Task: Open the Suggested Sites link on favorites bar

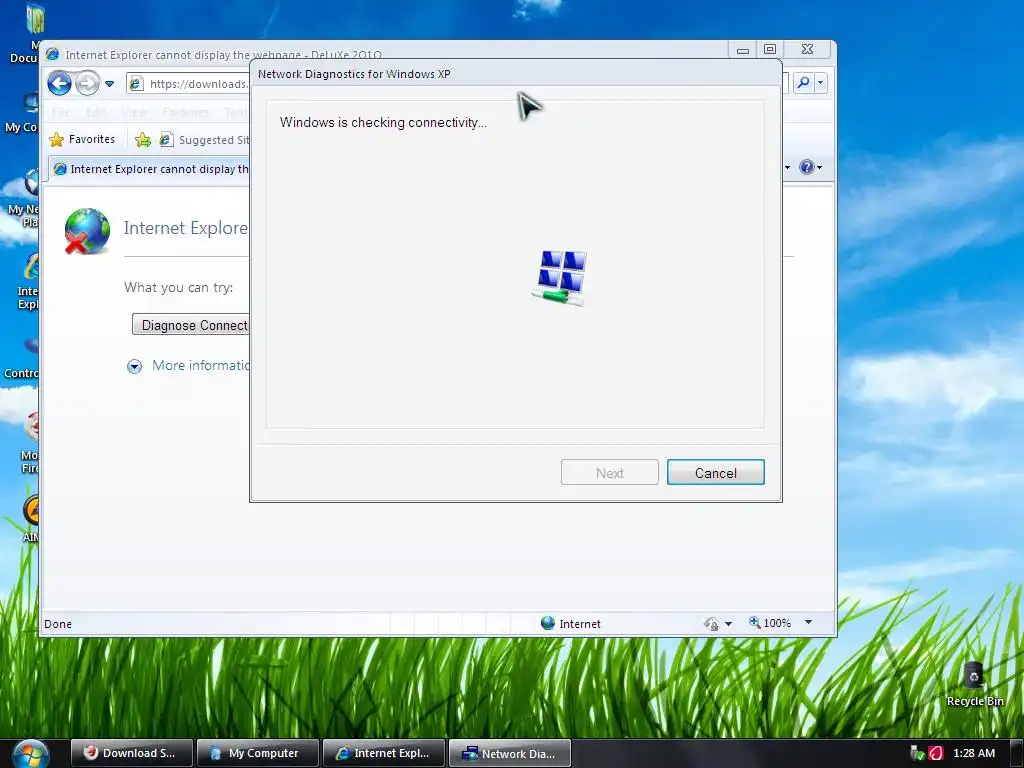Action: click(204, 140)
